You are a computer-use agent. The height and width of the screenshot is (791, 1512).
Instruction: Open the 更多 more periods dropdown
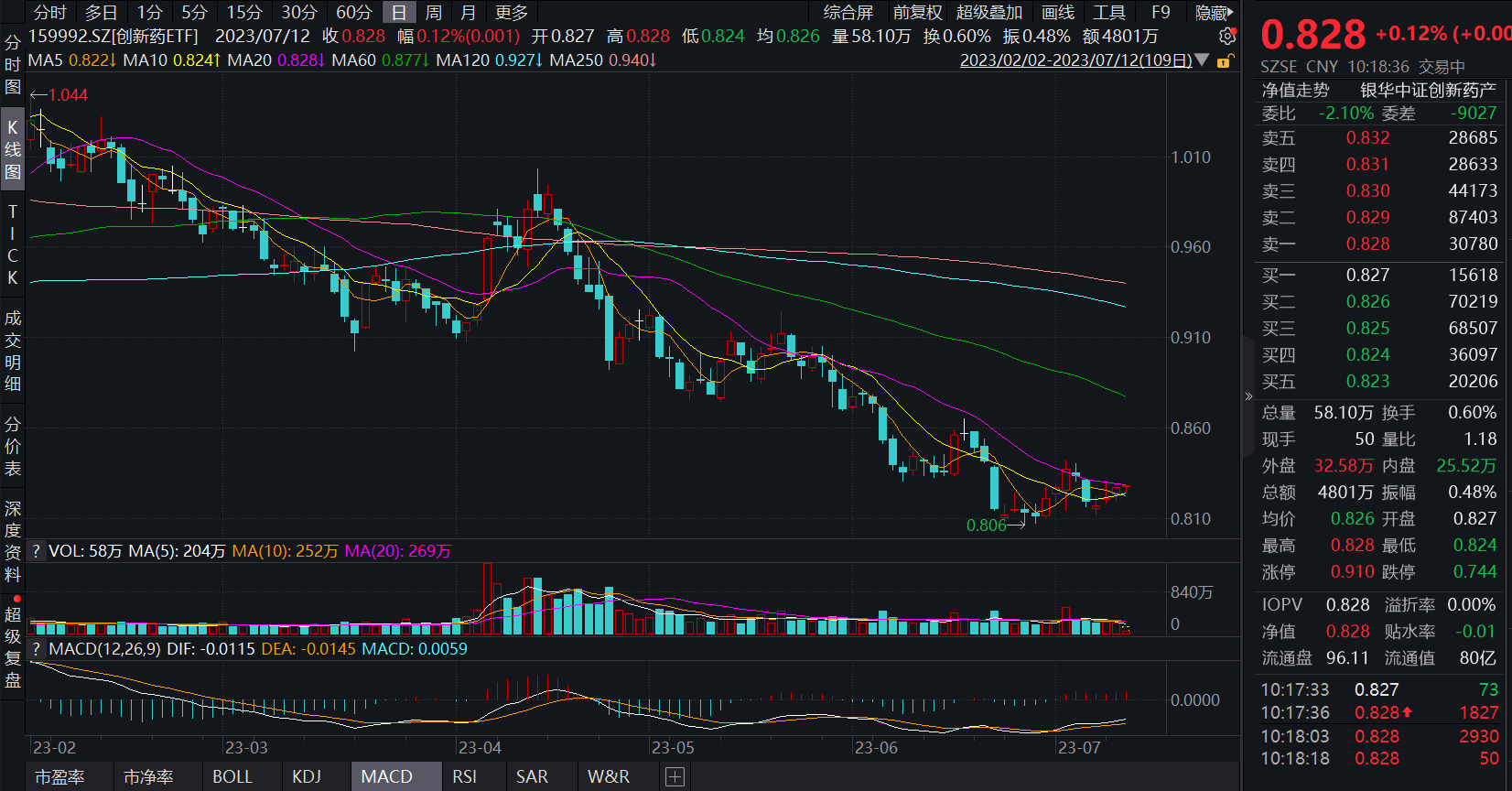click(x=512, y=13)
